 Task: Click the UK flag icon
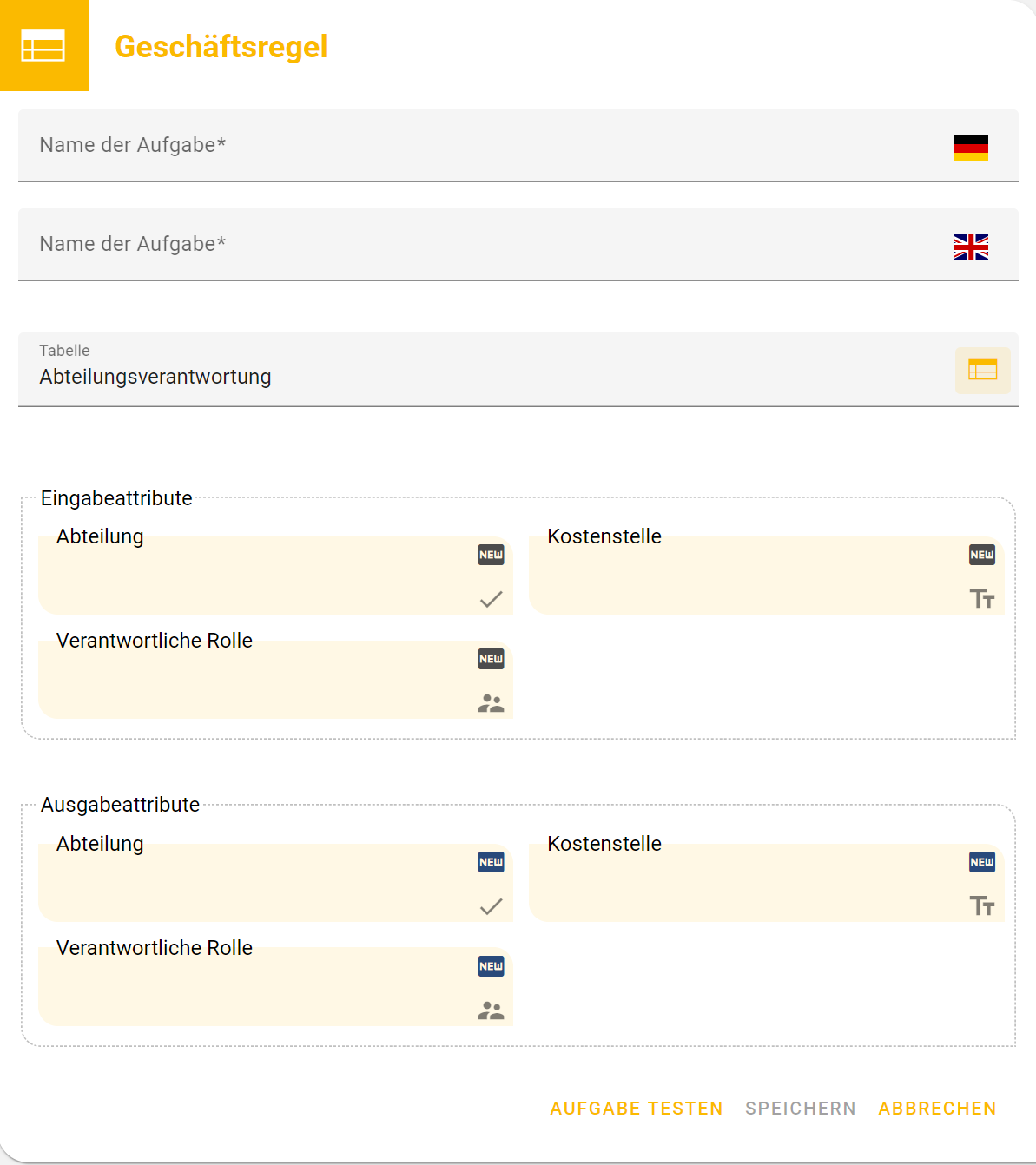970,247
